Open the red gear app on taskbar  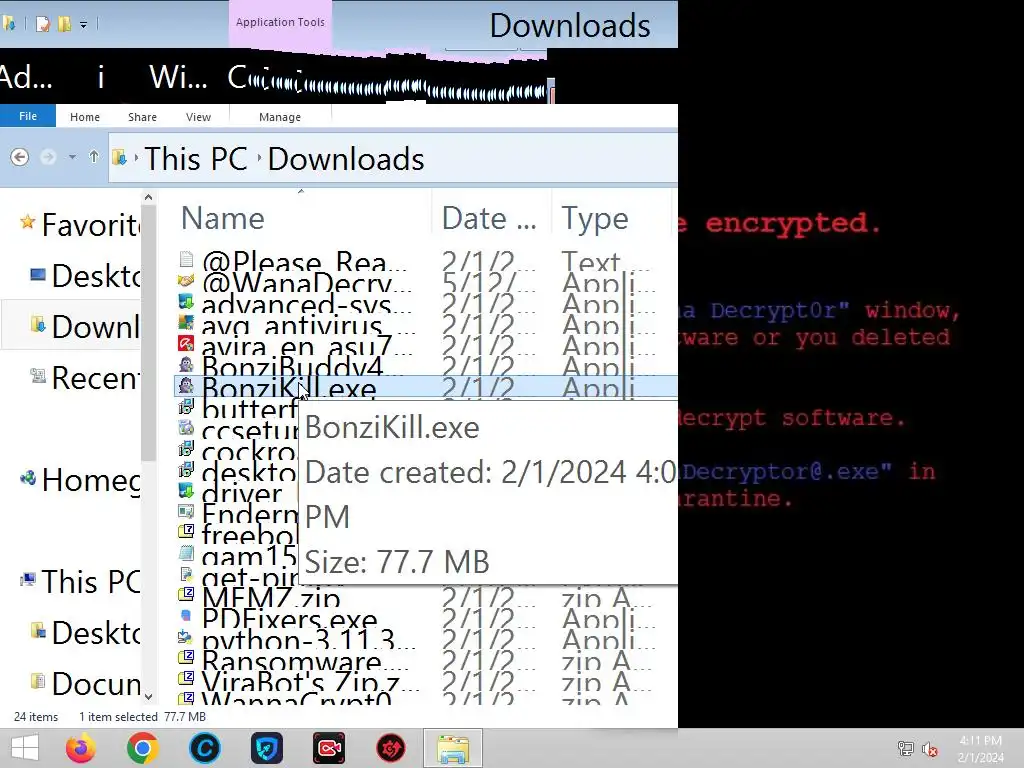(x=391, y=748)
